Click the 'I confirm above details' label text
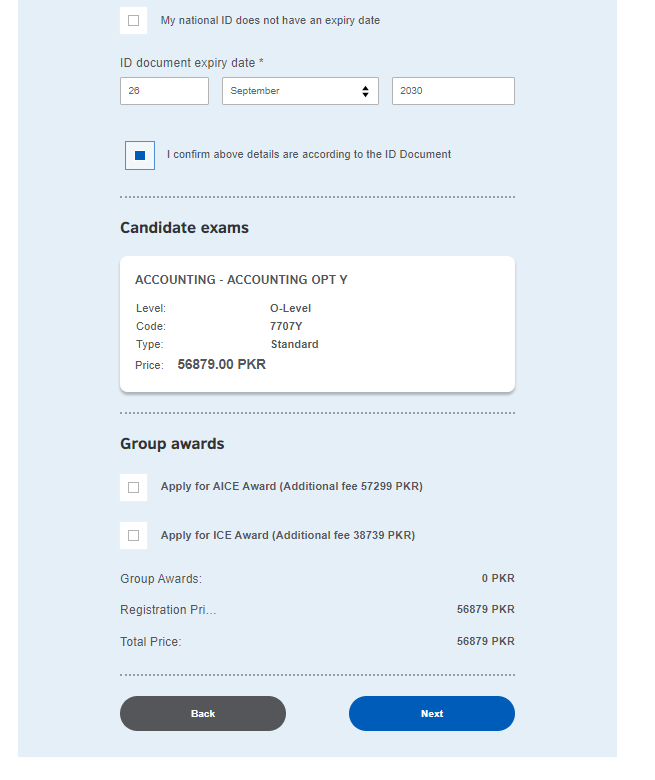The image size is (655, 780). [x=309, y=155]
